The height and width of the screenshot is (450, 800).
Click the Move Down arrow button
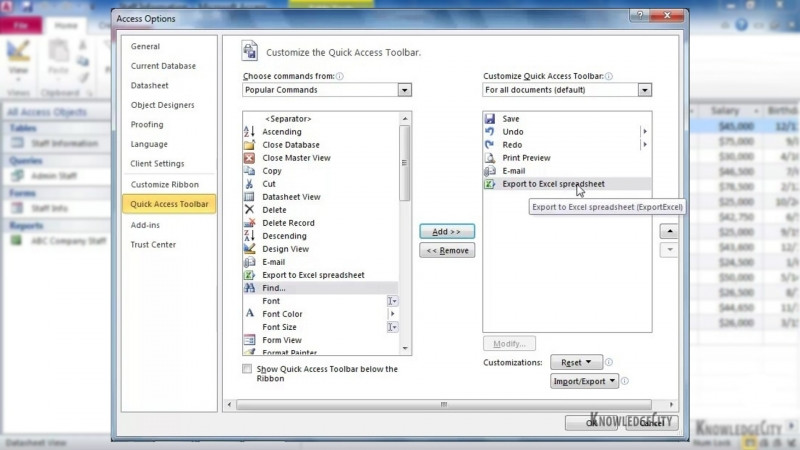[669, 250]
